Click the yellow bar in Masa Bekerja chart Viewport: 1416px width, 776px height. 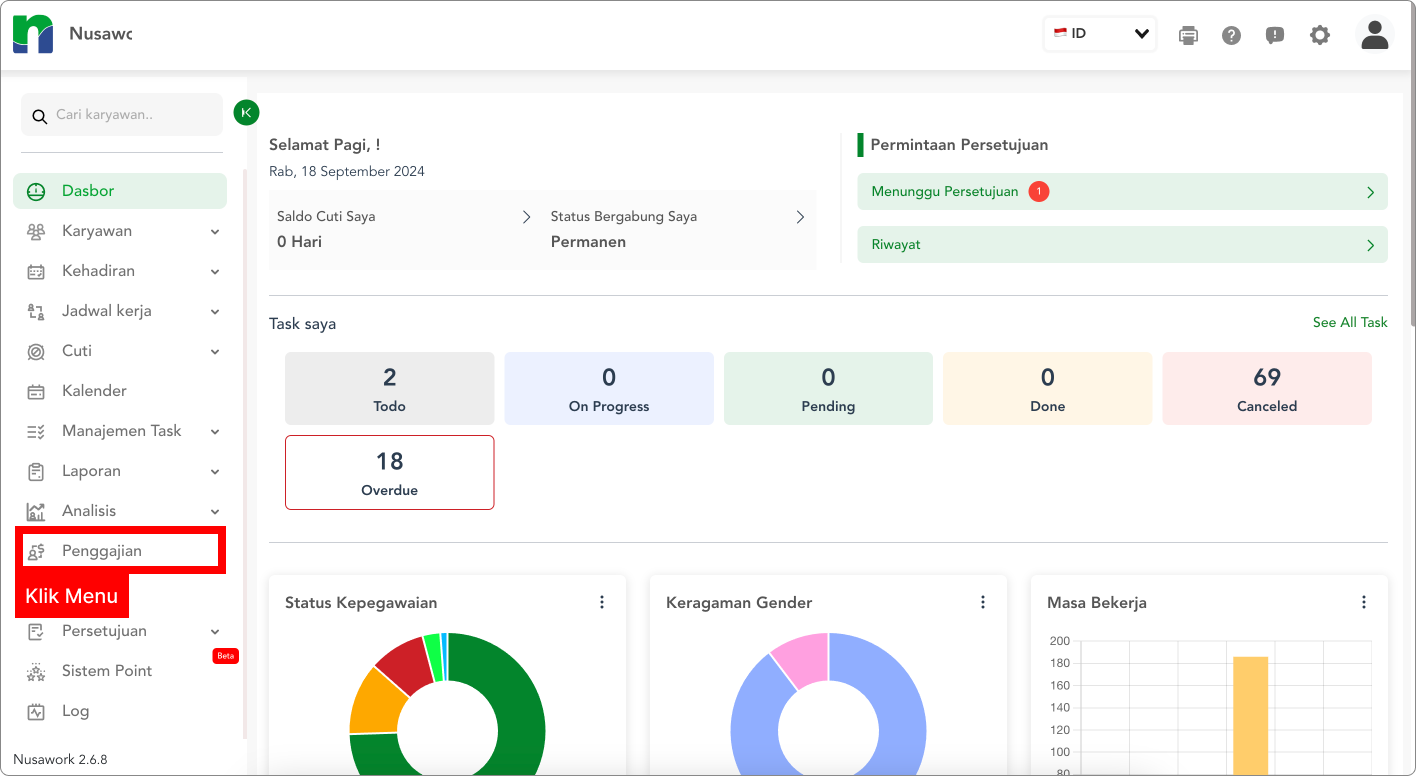click(1250, 716)
